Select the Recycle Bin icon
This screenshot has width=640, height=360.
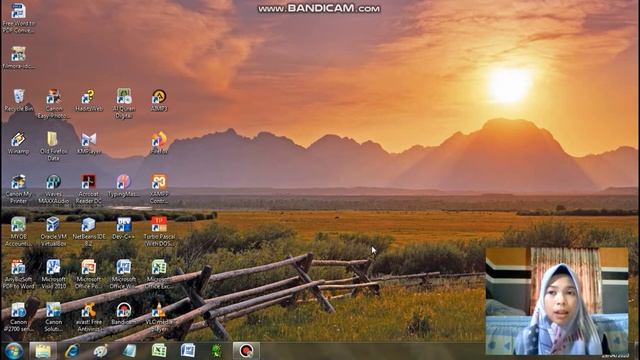point(18,100)
